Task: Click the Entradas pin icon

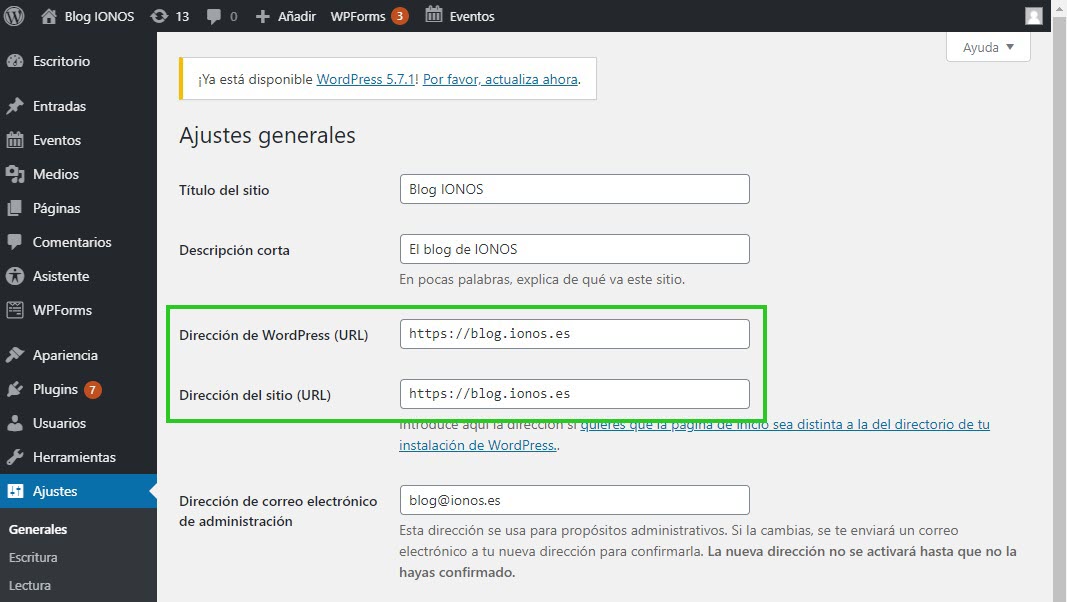Action: [14, 106]
